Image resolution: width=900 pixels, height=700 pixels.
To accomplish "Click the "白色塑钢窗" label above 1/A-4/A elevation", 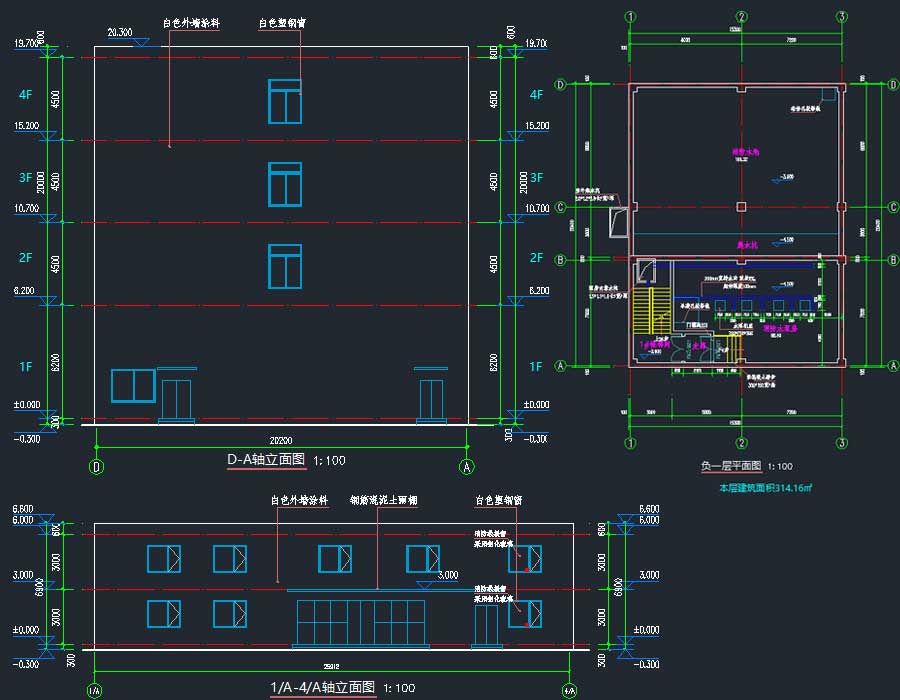I will pos(498,500).
